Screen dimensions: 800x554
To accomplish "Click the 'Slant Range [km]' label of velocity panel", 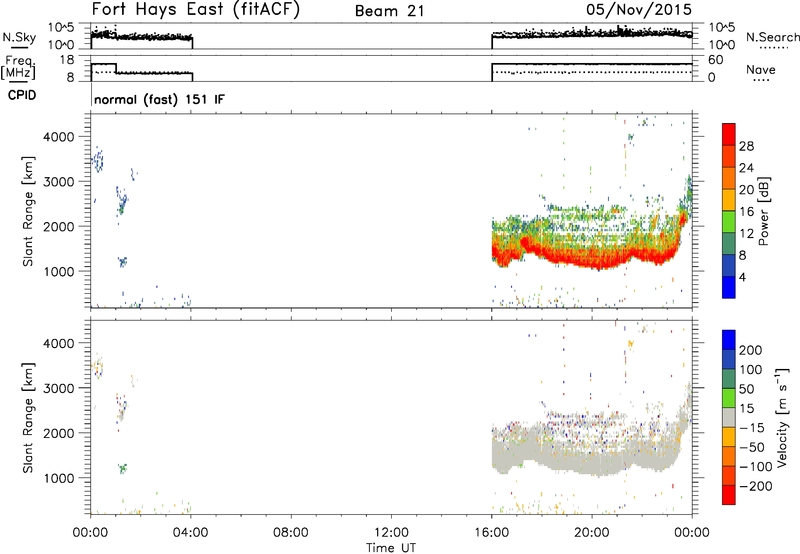I will (x=29, y=417).
